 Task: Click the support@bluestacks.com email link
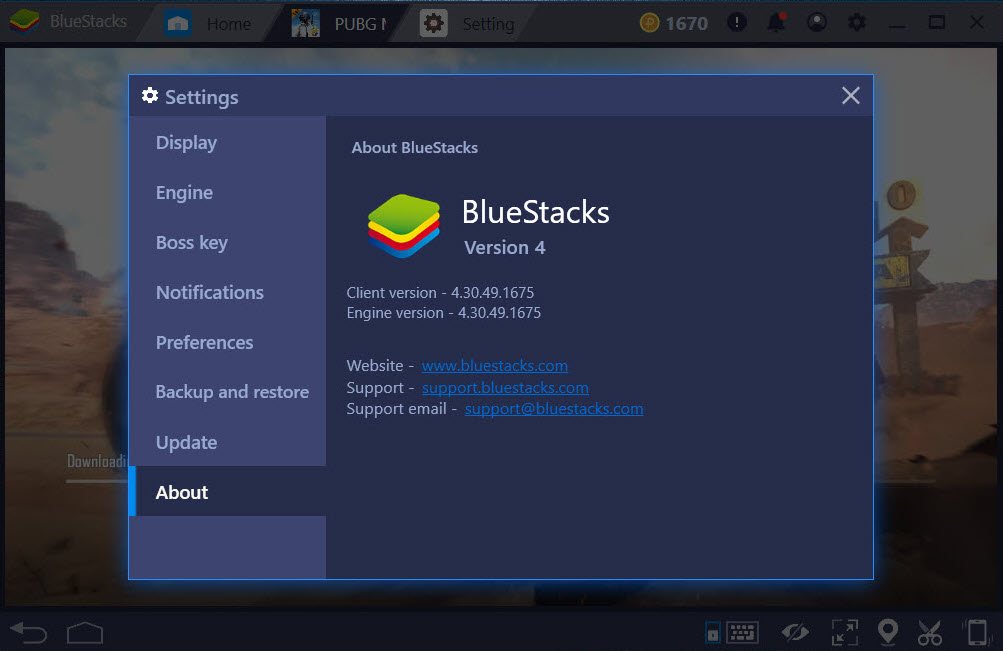tap(553, 409)
